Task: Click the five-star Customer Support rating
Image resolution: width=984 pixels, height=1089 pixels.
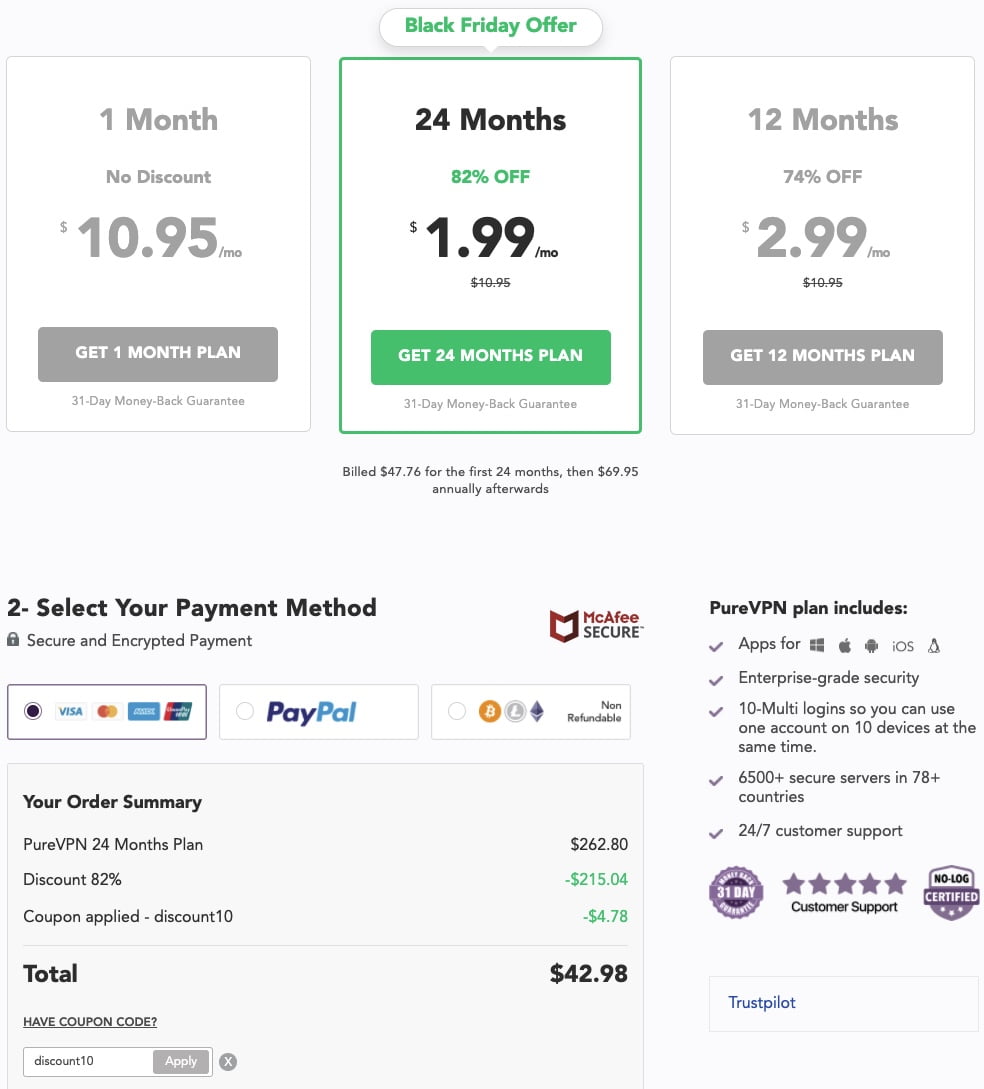Action: [x=844, y=892]
